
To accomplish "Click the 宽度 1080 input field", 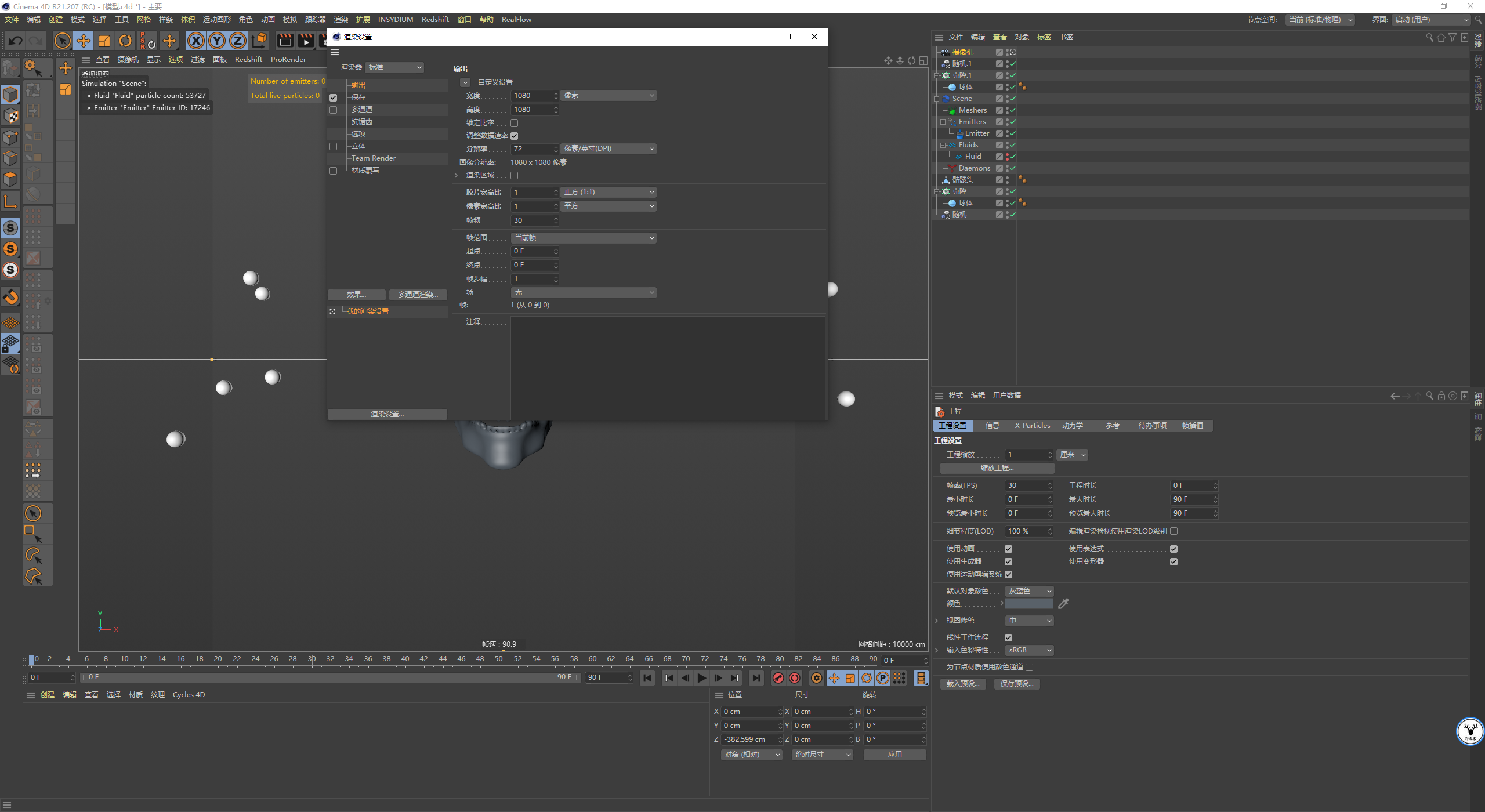I will [534, 96].
